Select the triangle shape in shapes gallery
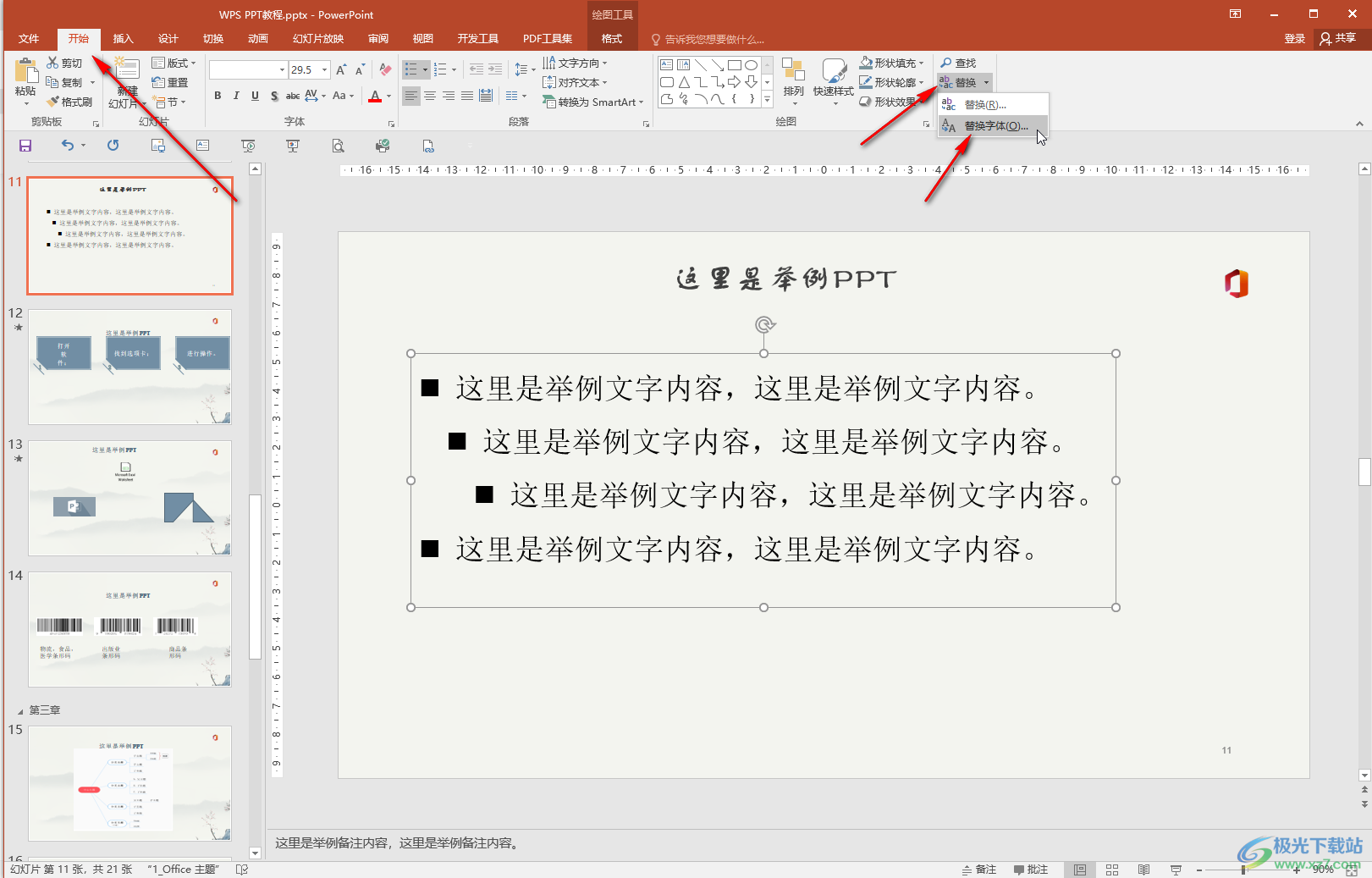Screen dimensions: 1372x878 [684, 82]
